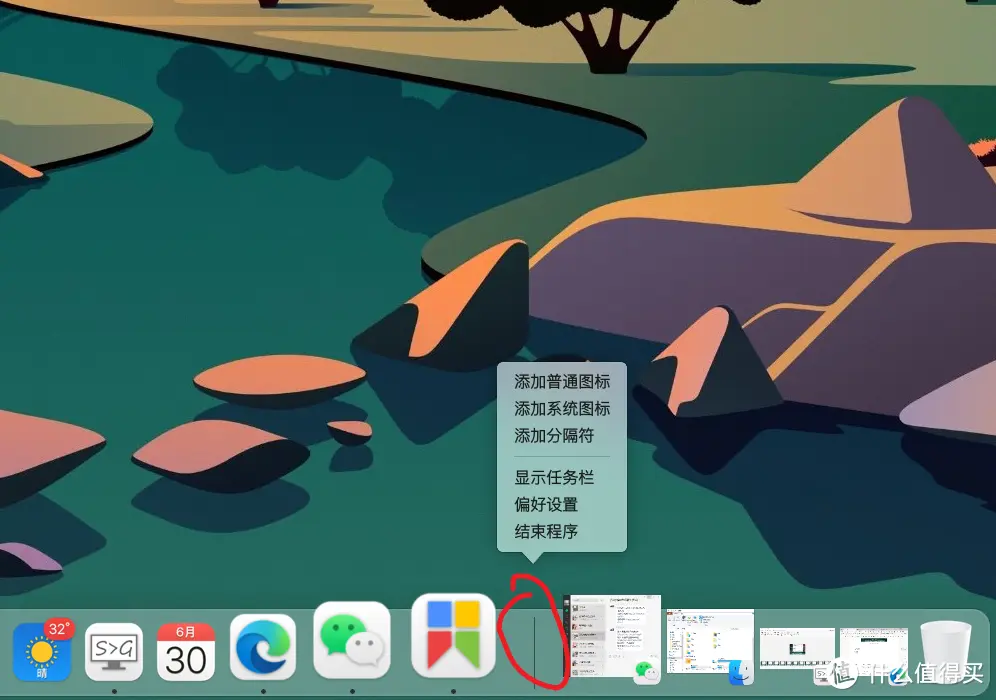Open 偏好设置 from the context menu
996x700 pixels.
pos(546,504)
